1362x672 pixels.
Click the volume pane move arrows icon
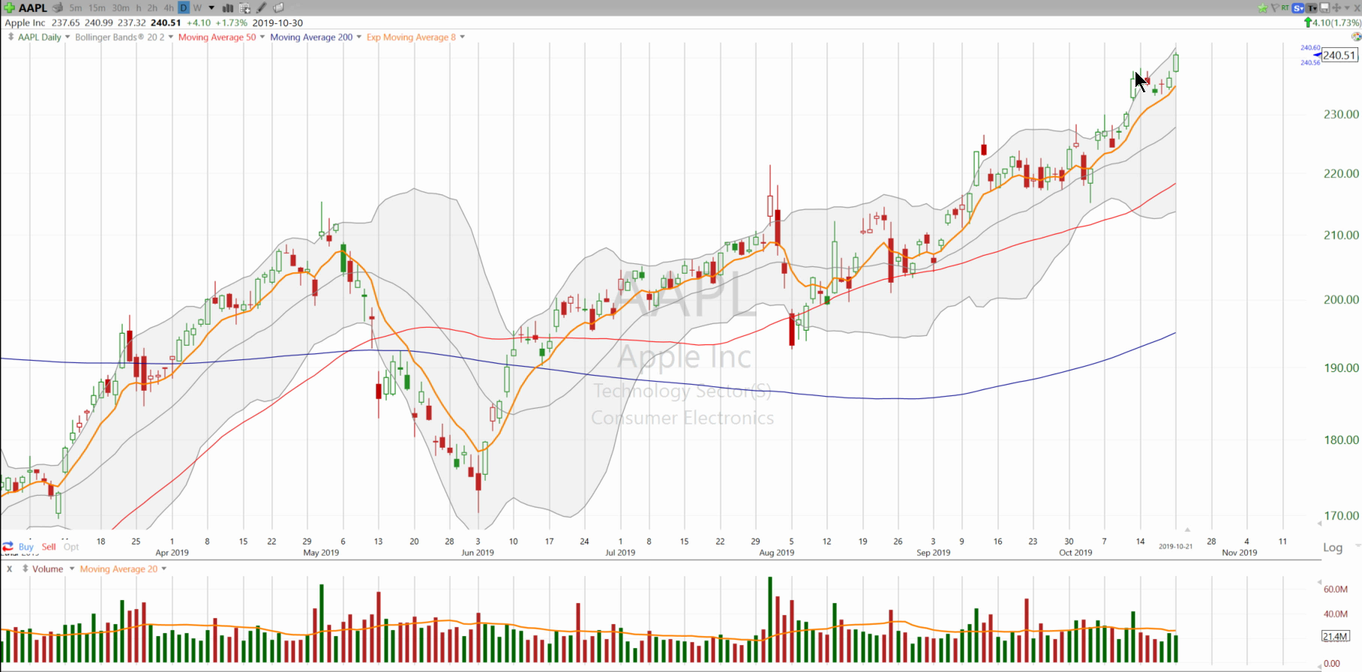pos(25,569)
